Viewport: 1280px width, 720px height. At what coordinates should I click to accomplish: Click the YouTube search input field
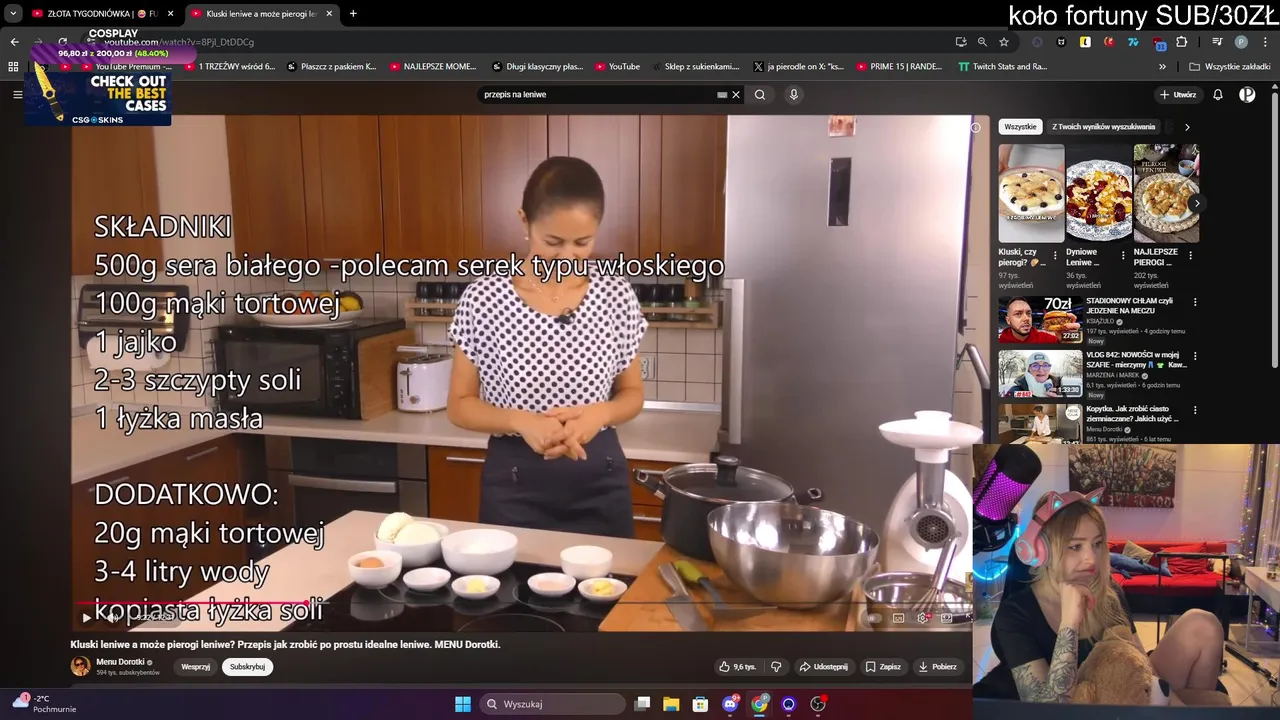[x=600, y=95]
